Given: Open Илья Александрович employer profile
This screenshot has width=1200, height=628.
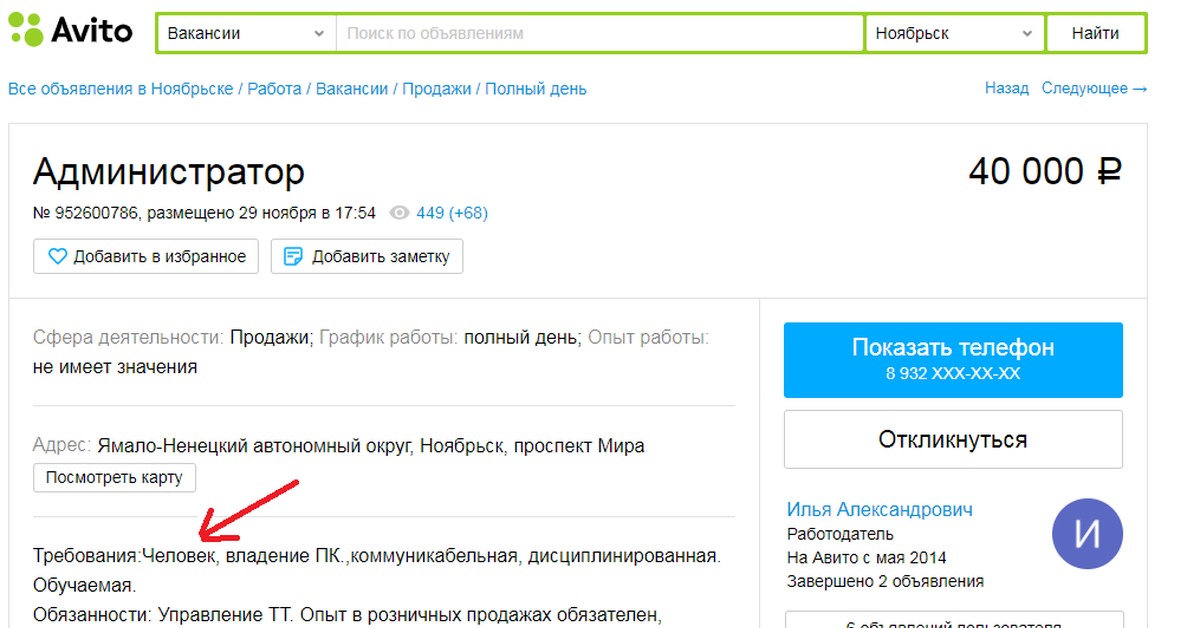Looking at the screenshot, I should tap(879, 510).
